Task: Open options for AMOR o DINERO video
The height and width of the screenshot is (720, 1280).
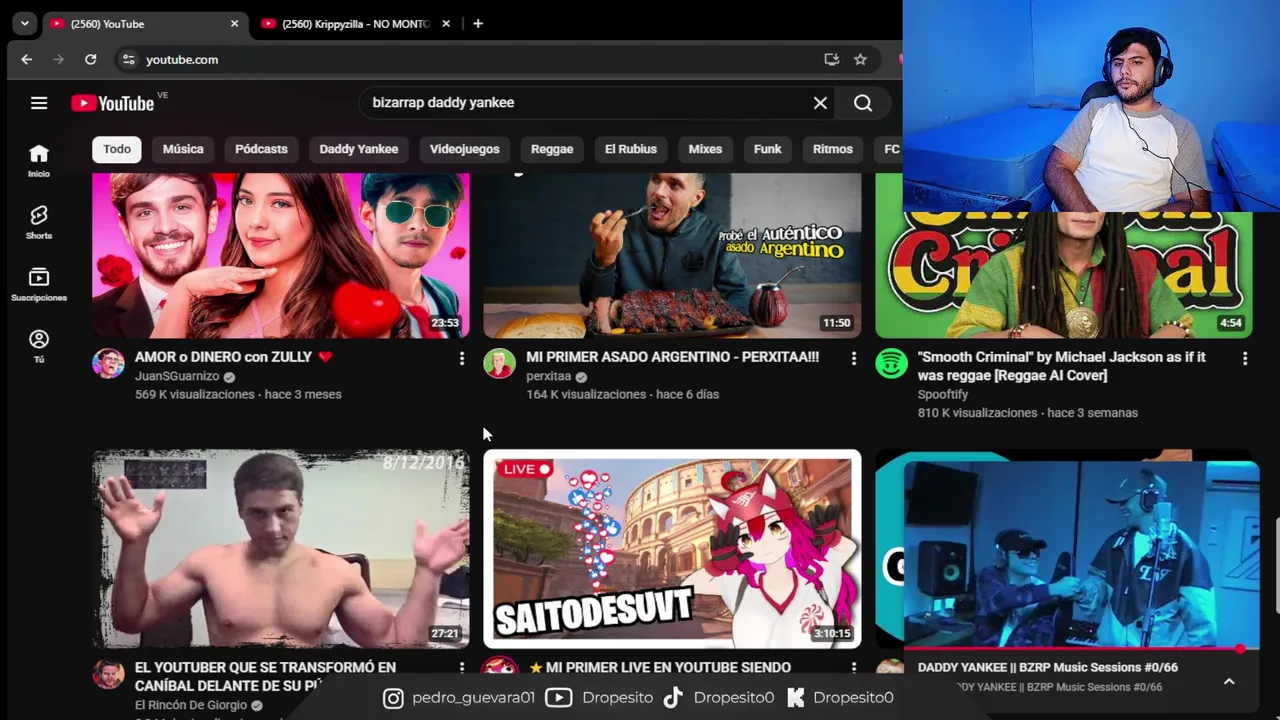Action: [461, 358]
